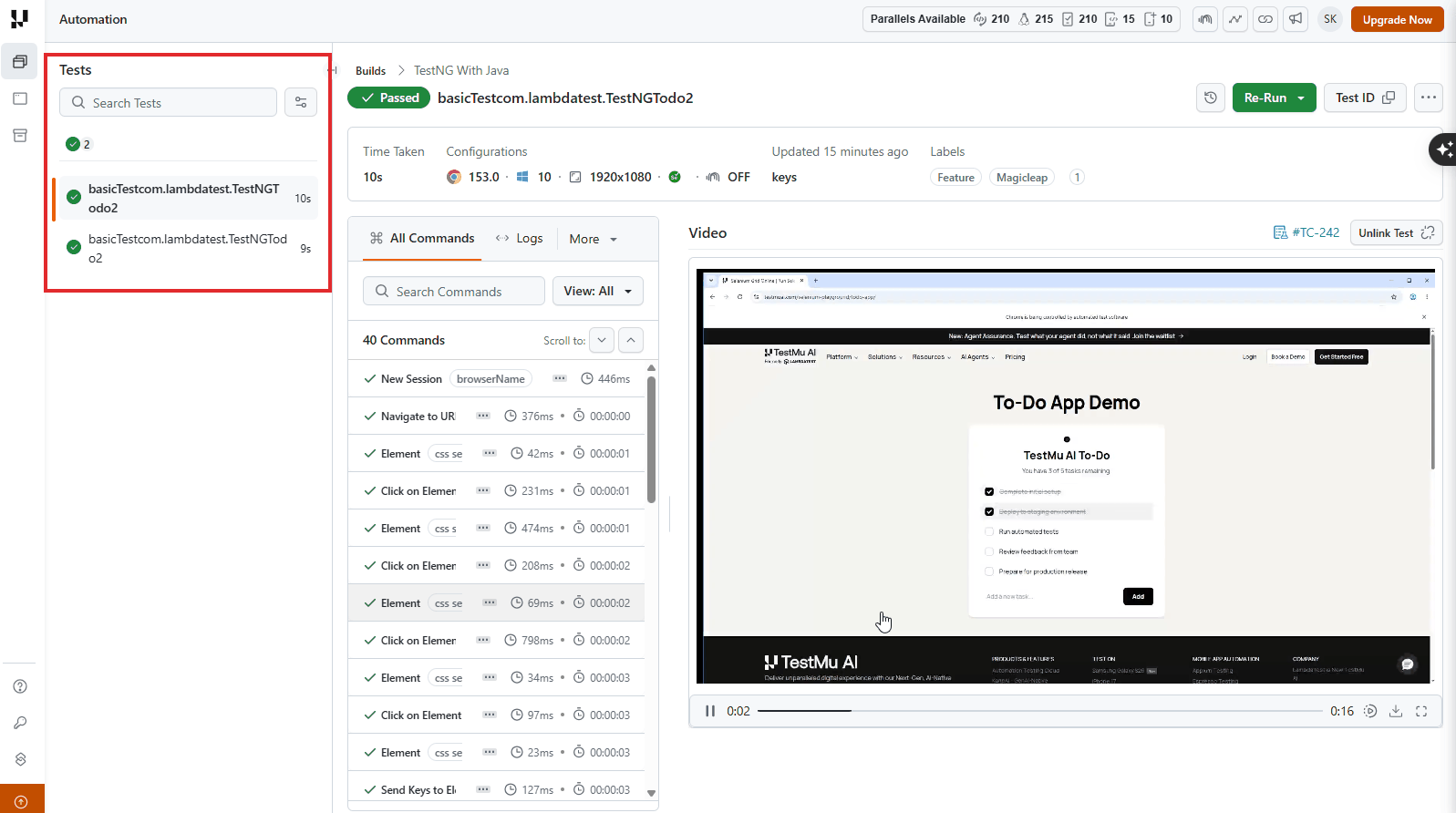The image size is (1456, 813).
Task: Open the Automation icon in left sidebar
Action: pyautogui.click(x=20, y=61)
